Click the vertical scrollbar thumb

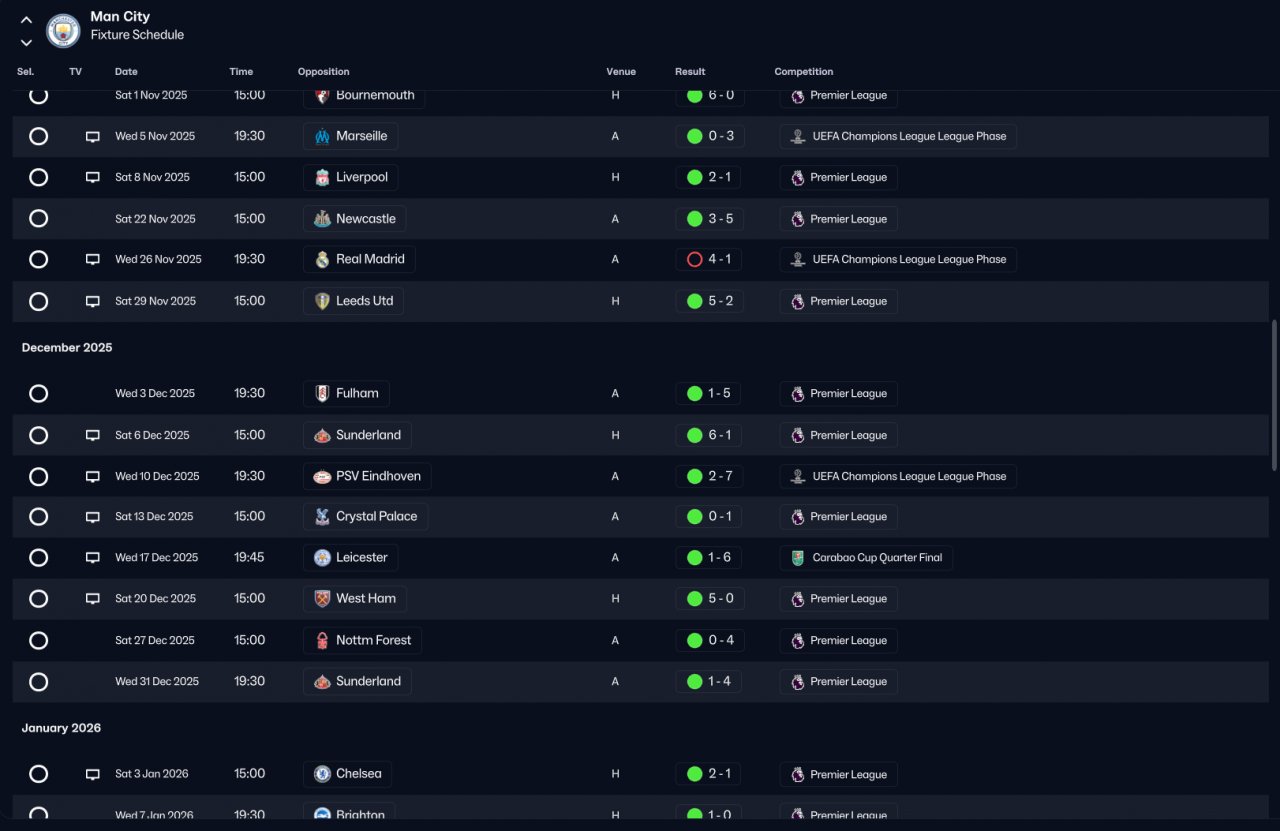1274,395
